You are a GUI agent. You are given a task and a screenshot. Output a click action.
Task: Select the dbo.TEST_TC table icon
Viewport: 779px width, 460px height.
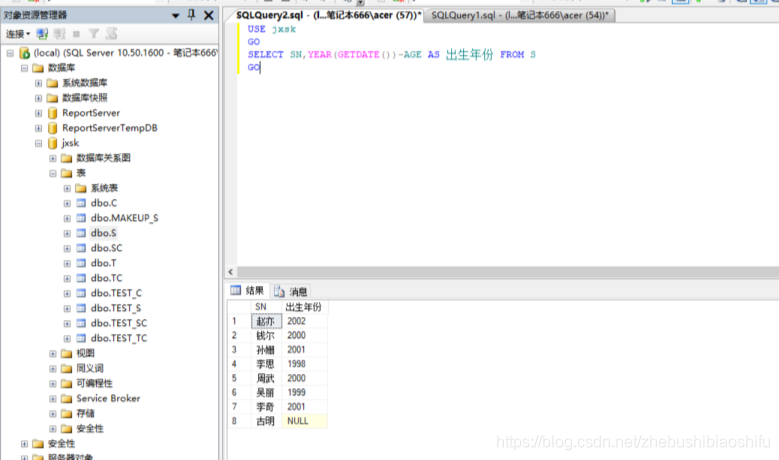pyautogui.click(x=81, y=338)
